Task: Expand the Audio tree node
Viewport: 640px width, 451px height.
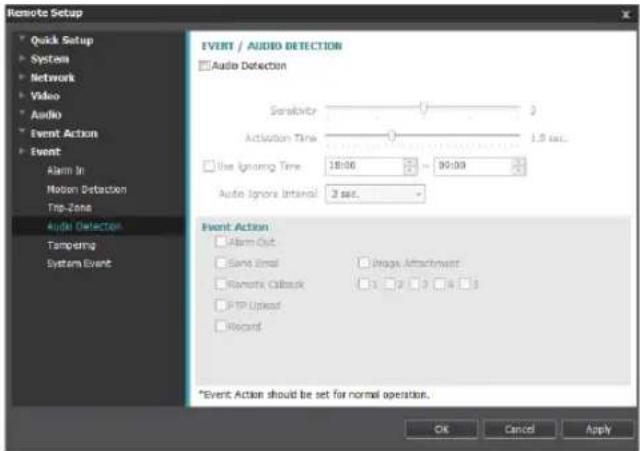Action: 22,114
